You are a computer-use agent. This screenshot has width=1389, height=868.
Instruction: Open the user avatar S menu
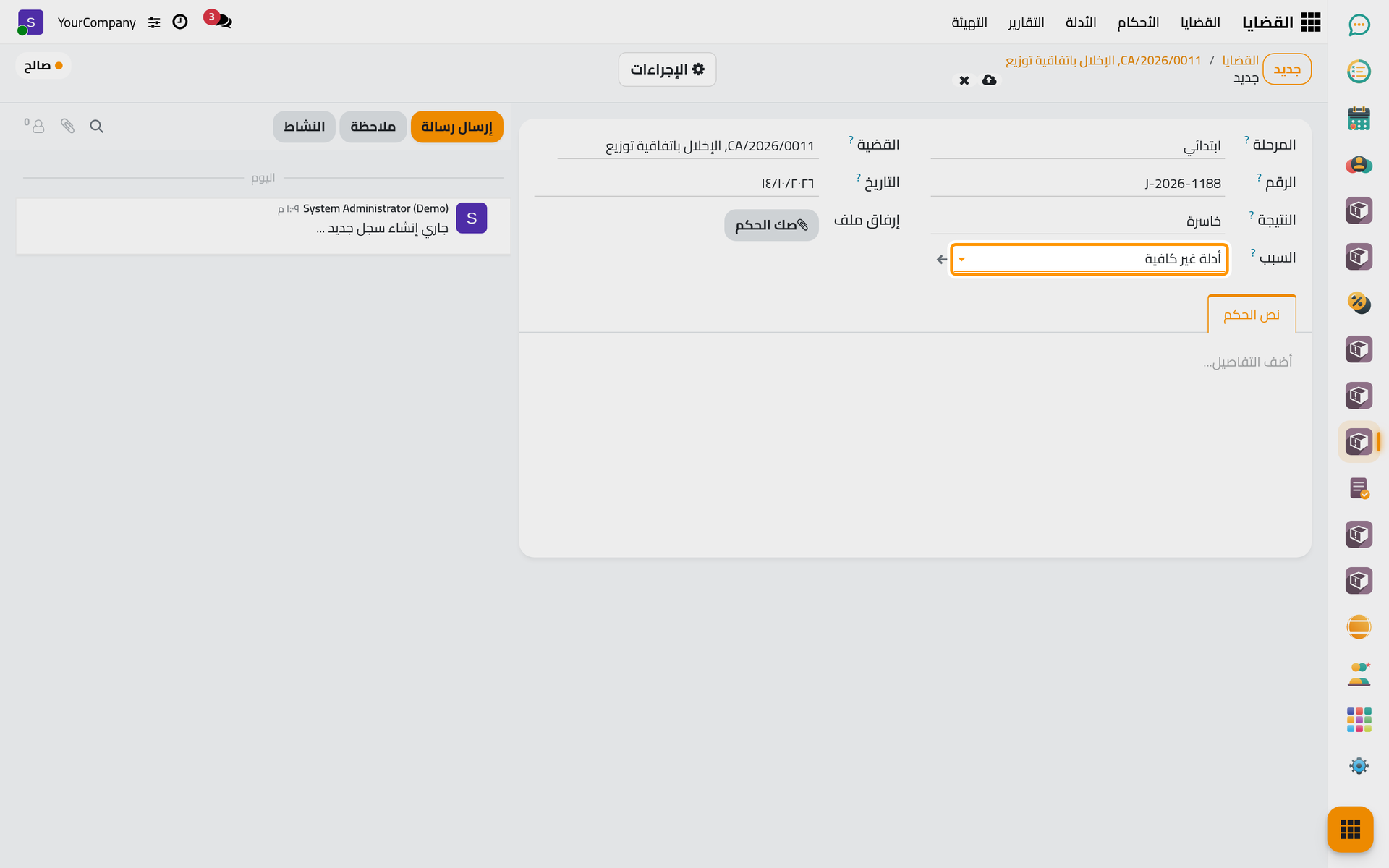[30, 22]
